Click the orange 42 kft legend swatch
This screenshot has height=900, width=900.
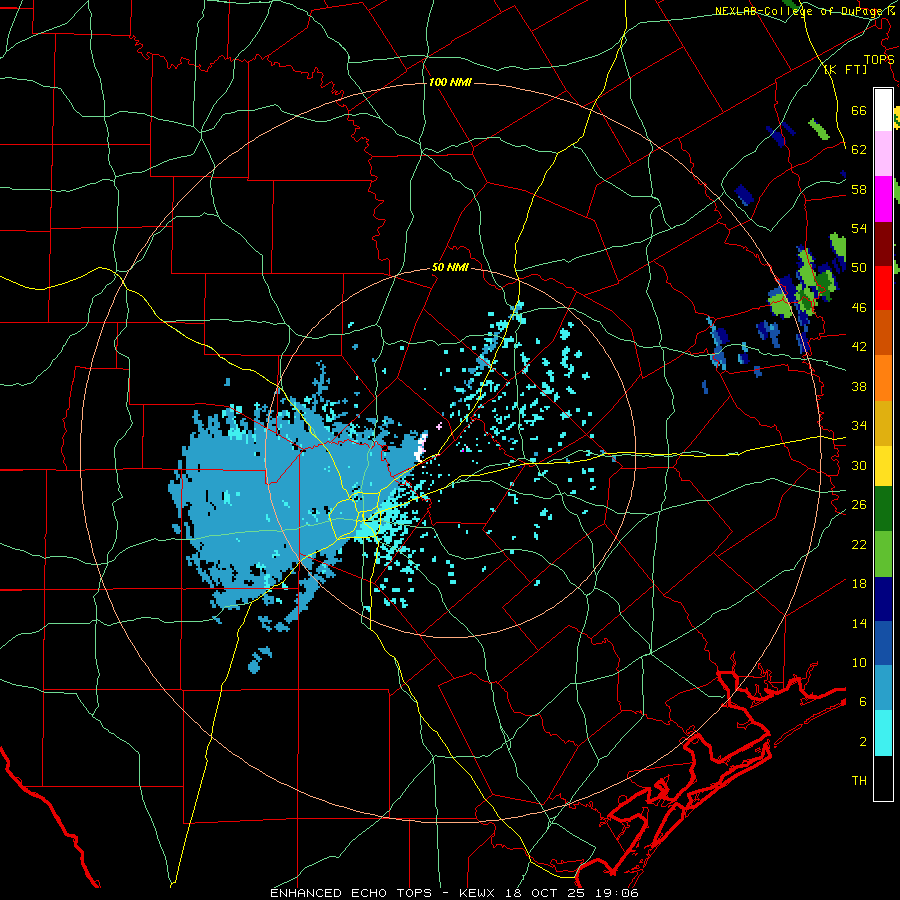click(883, 378)
